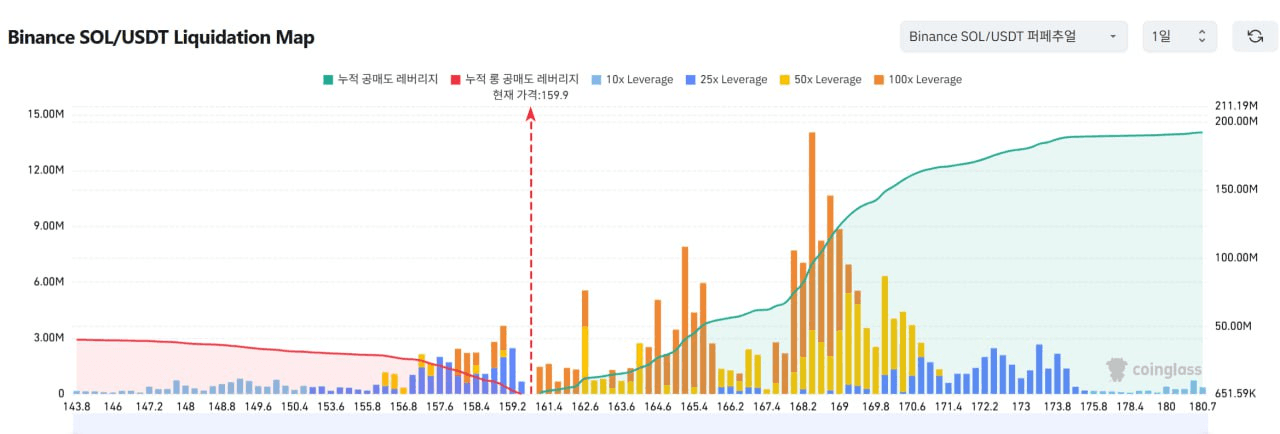Click the red 누적 롱 공매도 레버리지 color swatch
Screen dimensions: 1280x434
(x=455, y=79)
